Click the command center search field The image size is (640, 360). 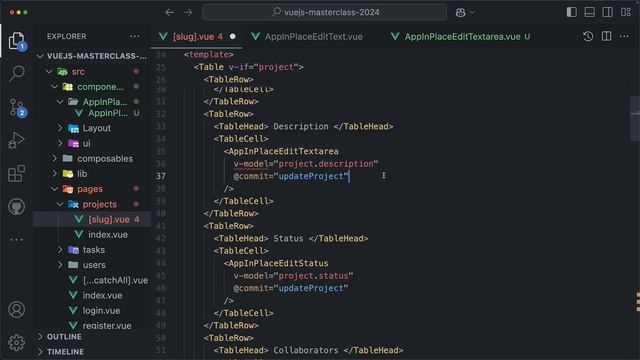pyautogui.click(x=324, y=12)
